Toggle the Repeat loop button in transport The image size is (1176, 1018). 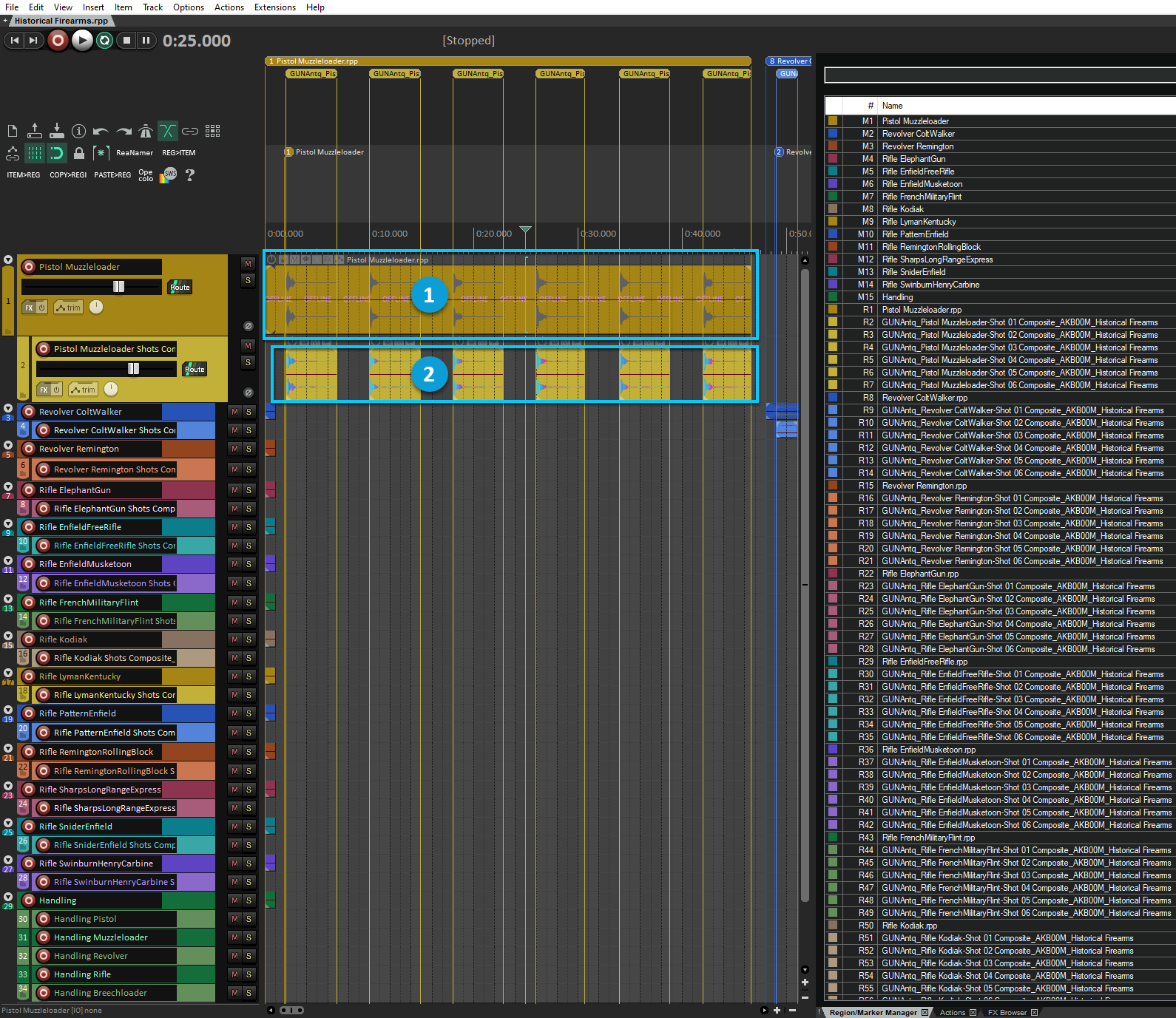click(105, 41)
